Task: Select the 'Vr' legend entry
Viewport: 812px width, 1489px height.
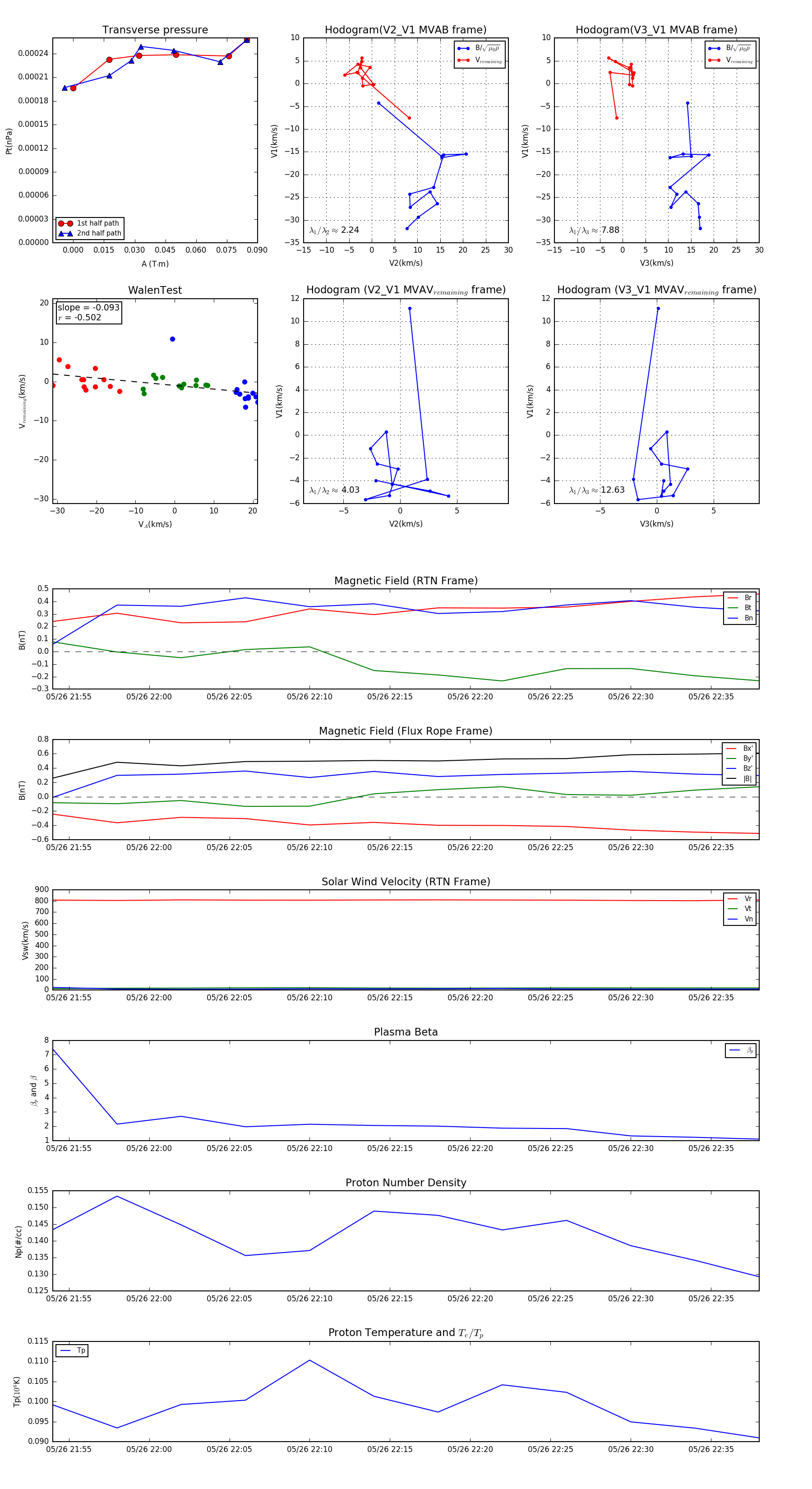Action: 740,899
